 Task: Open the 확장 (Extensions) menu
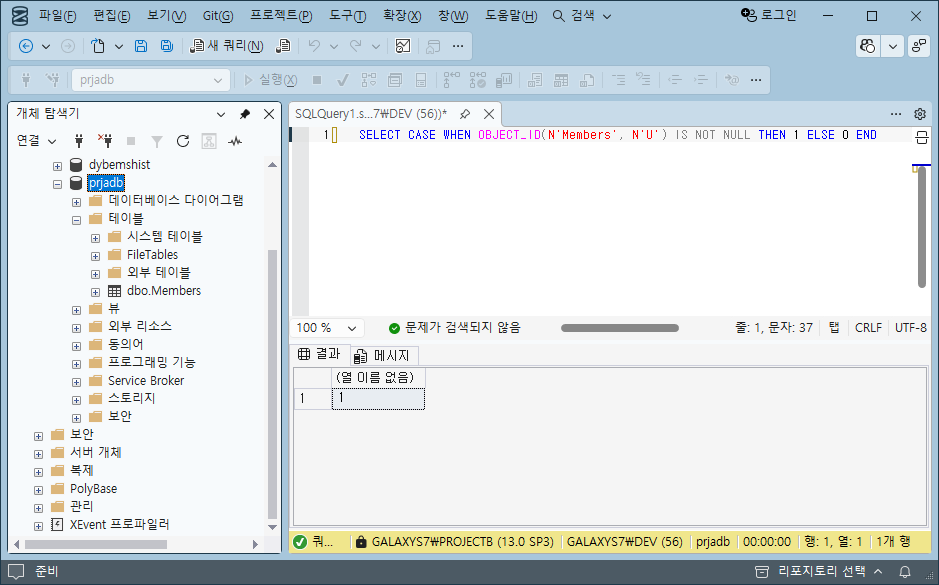(402, 16)
